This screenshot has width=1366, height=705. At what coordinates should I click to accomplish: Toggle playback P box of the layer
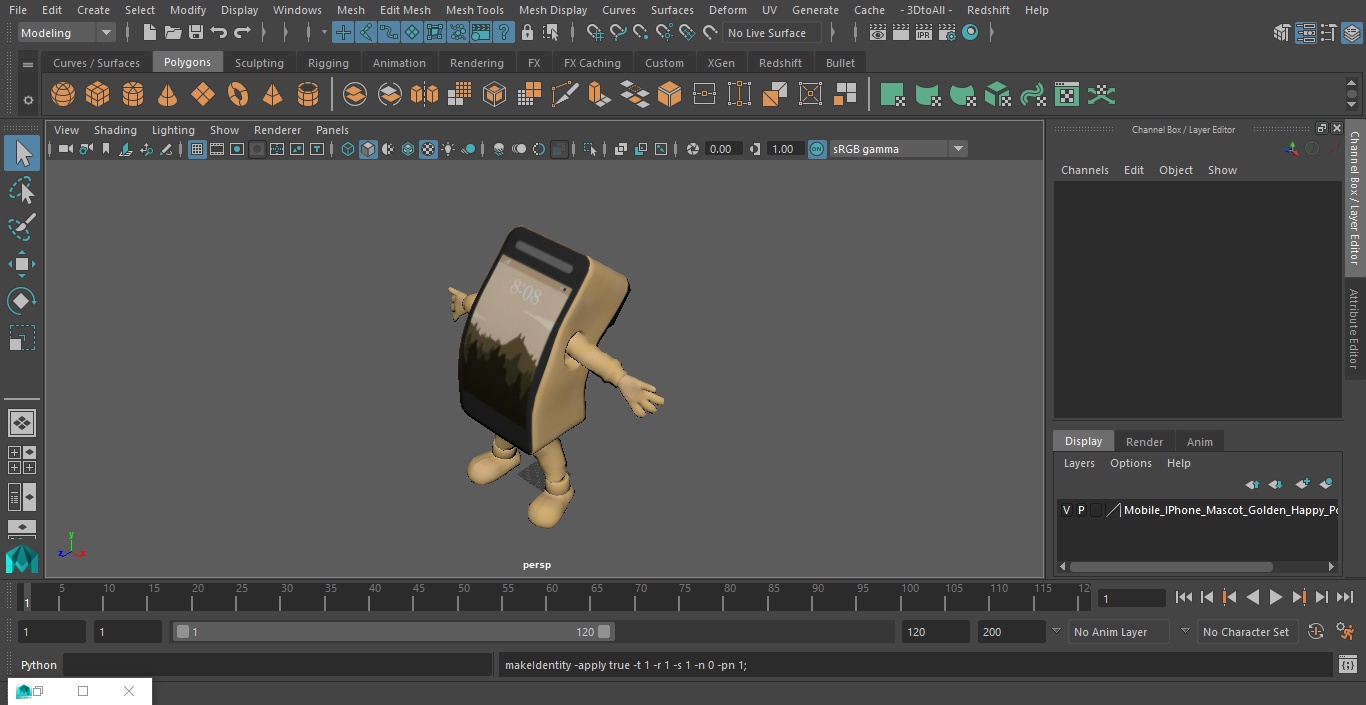tap(1081, 510)
